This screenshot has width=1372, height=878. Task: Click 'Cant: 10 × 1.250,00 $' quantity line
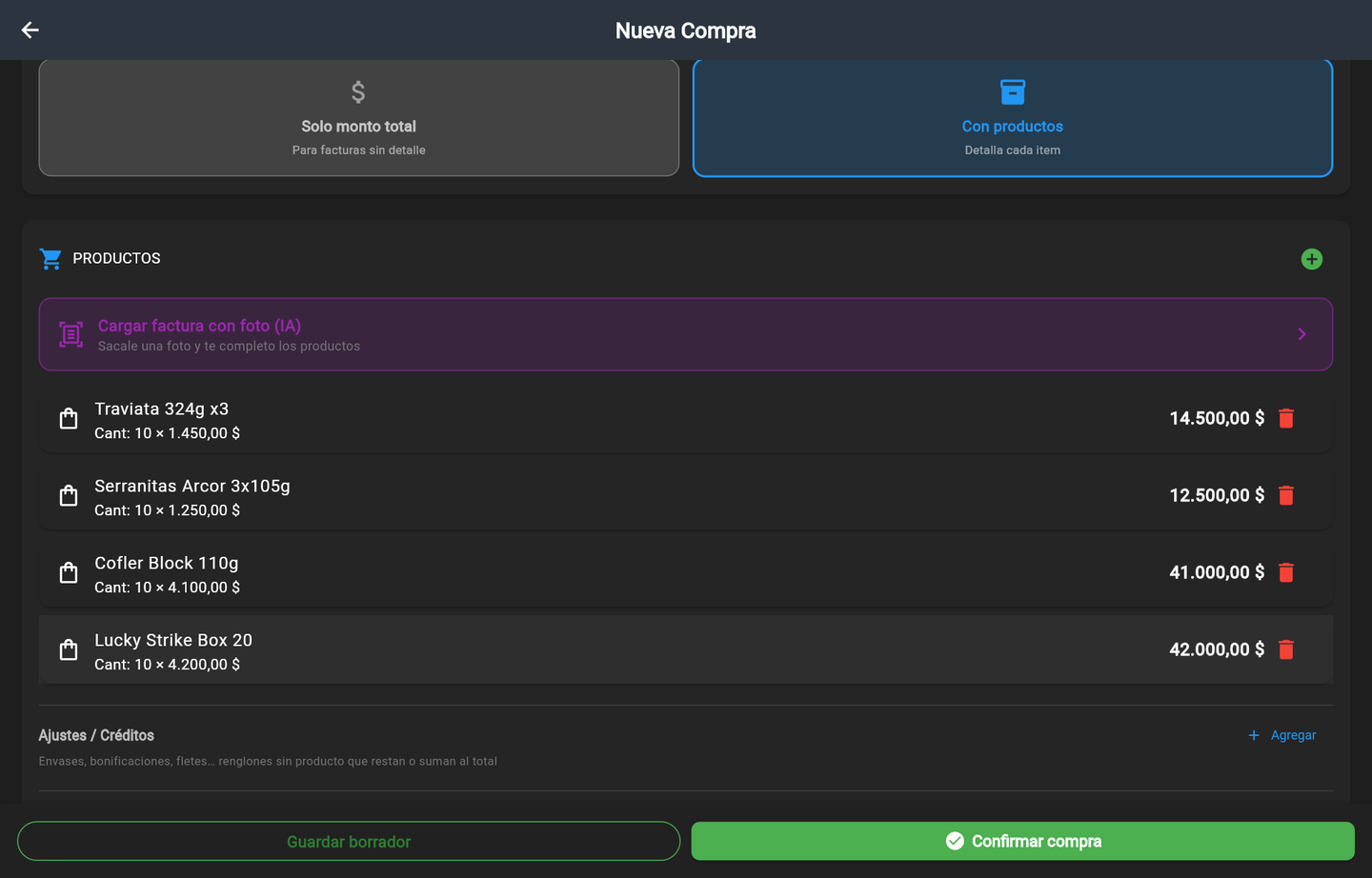pyautogui.click(x=168, y=510)
